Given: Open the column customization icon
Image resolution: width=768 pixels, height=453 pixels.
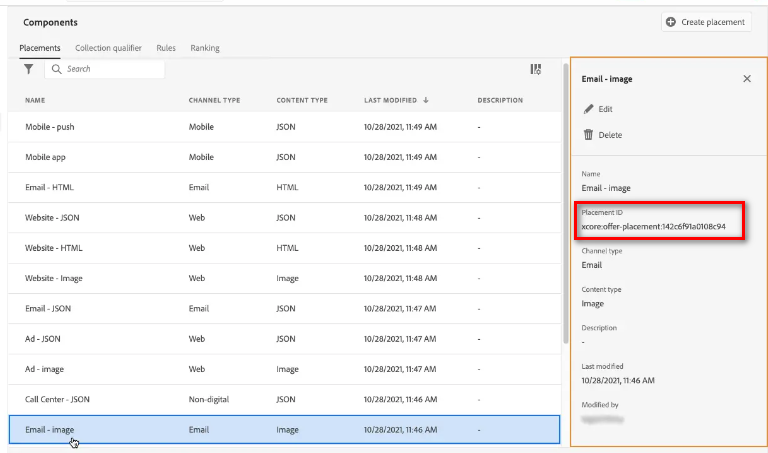Looking at the screenshot, I should pyautogui.click(x=536, y=69).
